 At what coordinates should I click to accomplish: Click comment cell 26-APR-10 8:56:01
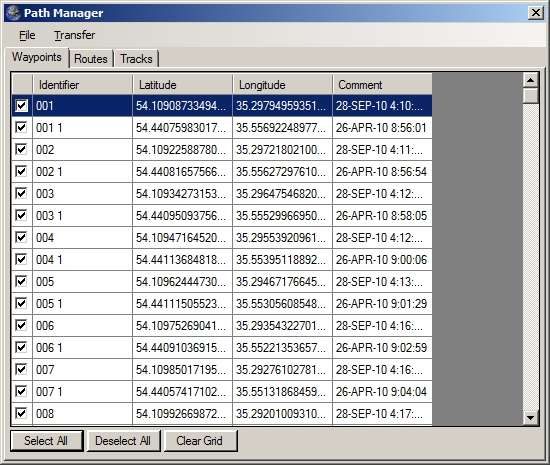coord(382,127)
